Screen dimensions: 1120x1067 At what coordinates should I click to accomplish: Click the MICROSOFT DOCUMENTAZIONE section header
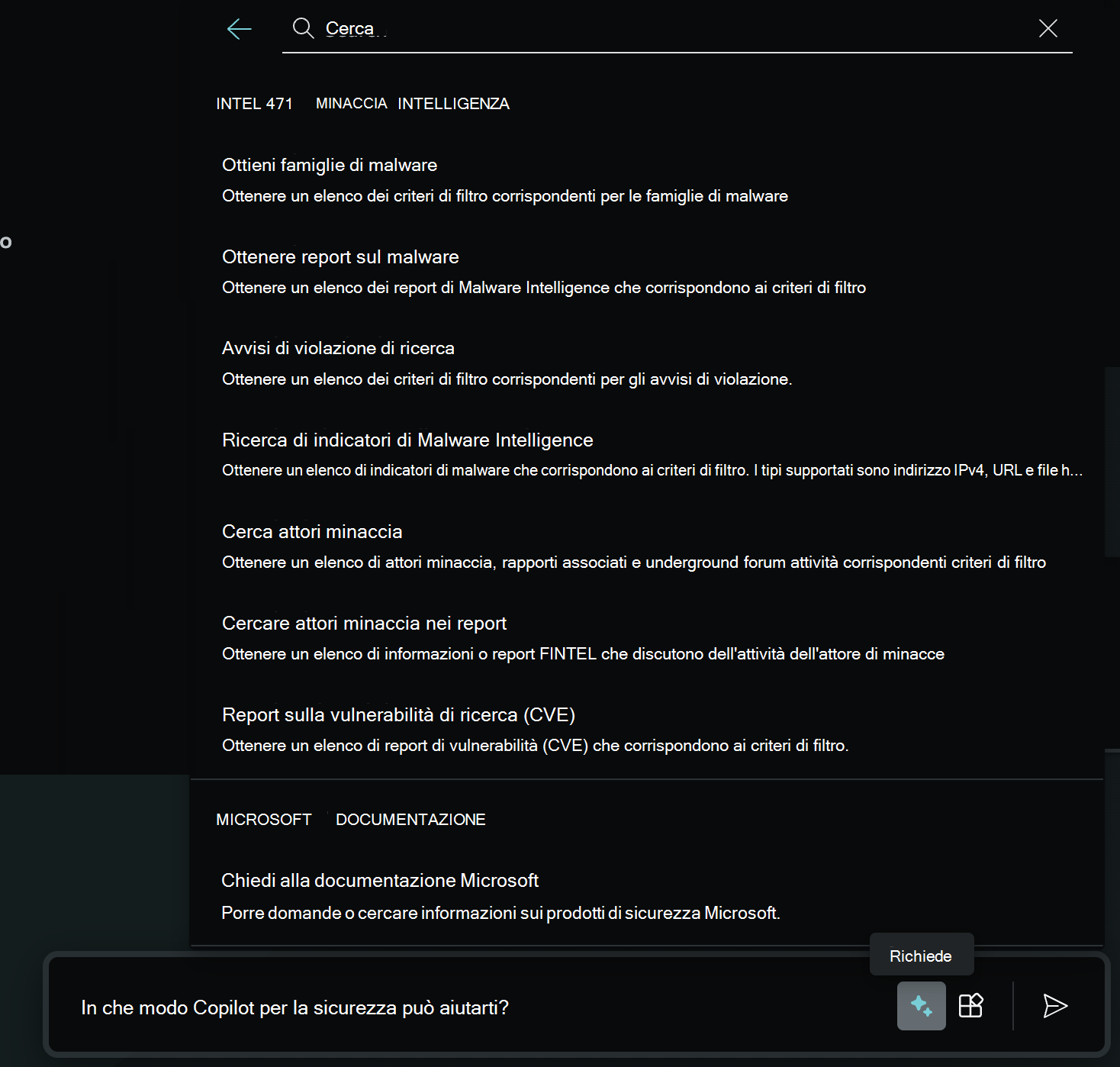point(351,819)
